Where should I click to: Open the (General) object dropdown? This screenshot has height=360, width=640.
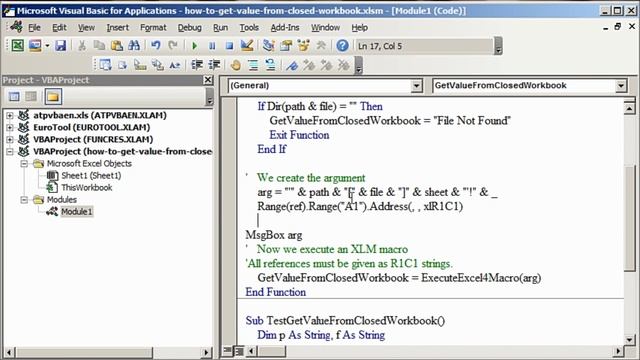416,86
